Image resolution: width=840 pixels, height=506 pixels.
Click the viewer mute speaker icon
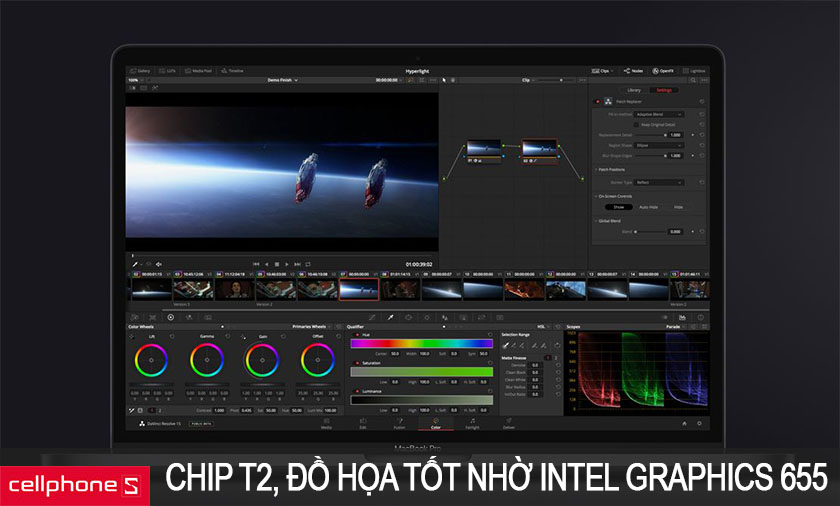click(159, 264)
